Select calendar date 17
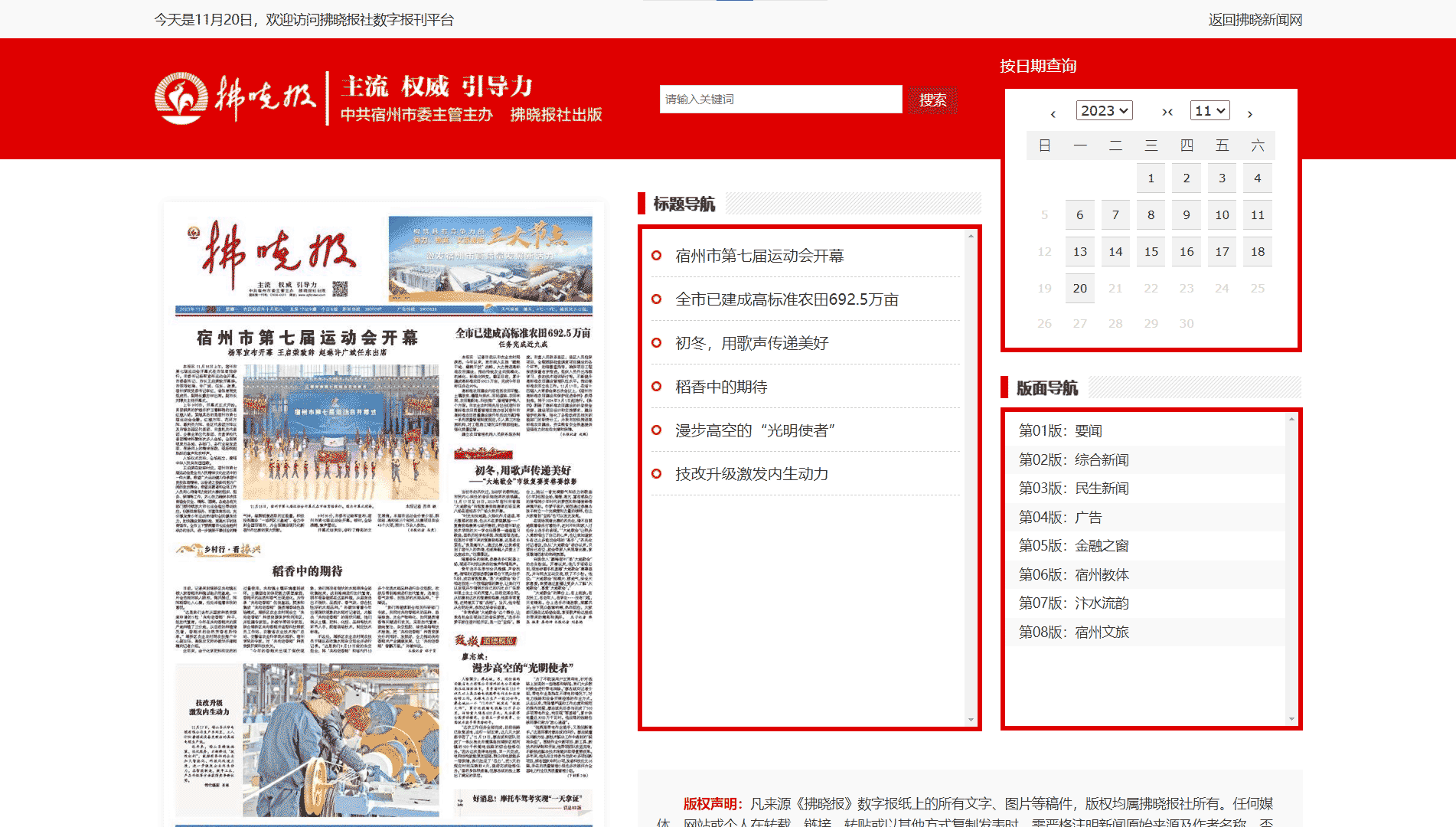Screen dimensions: 1456x827 [1222, 251]
